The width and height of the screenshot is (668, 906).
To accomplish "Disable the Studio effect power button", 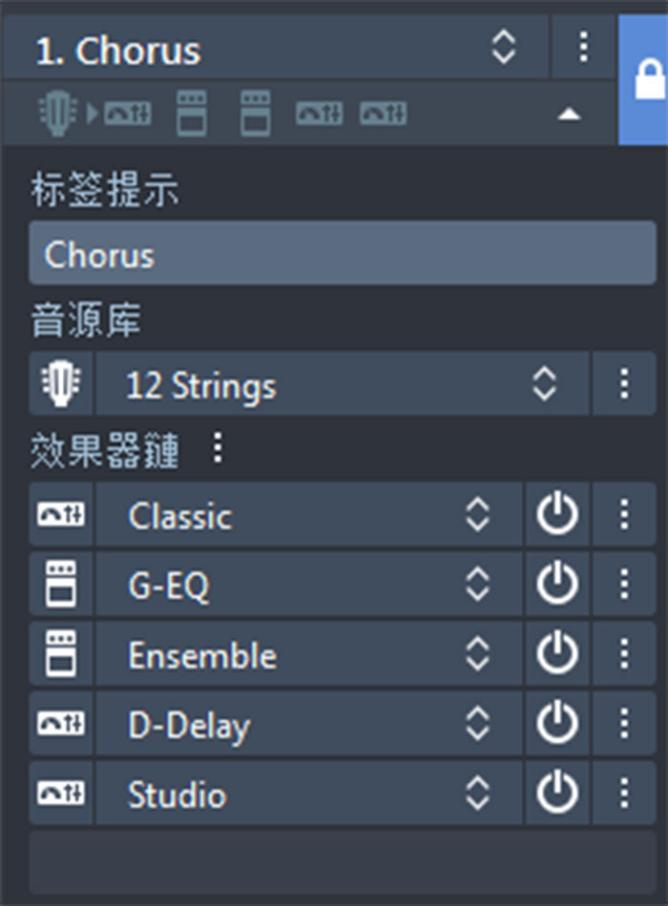I will 557,794.
